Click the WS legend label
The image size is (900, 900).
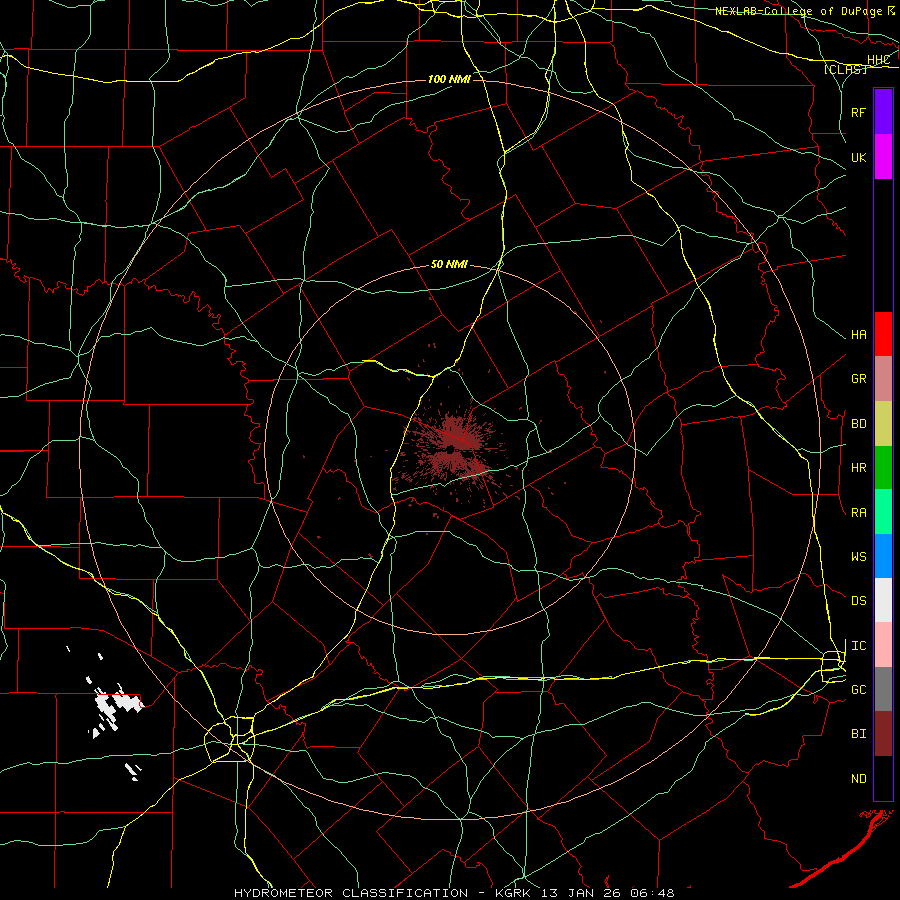click(x=859, y=557)
